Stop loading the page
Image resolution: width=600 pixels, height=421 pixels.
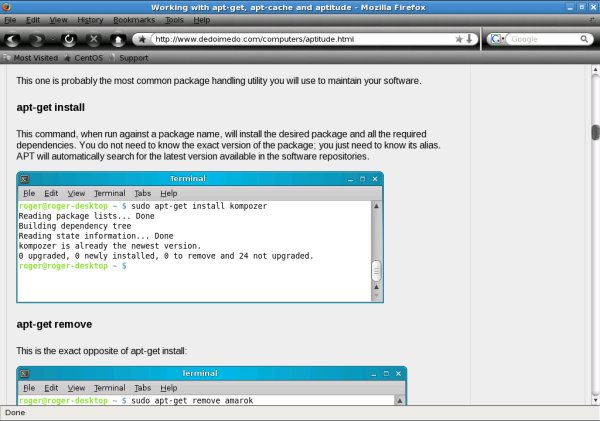click(93, 39)
